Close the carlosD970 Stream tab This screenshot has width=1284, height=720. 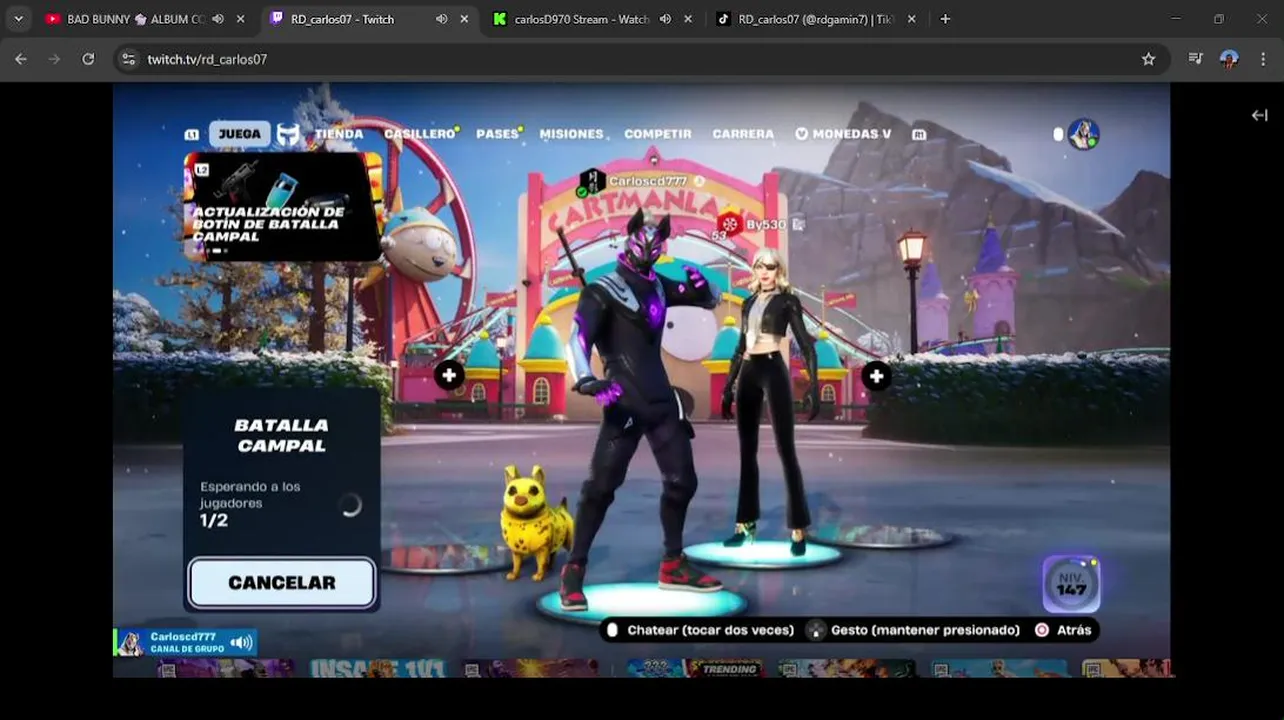pos(687,19)
